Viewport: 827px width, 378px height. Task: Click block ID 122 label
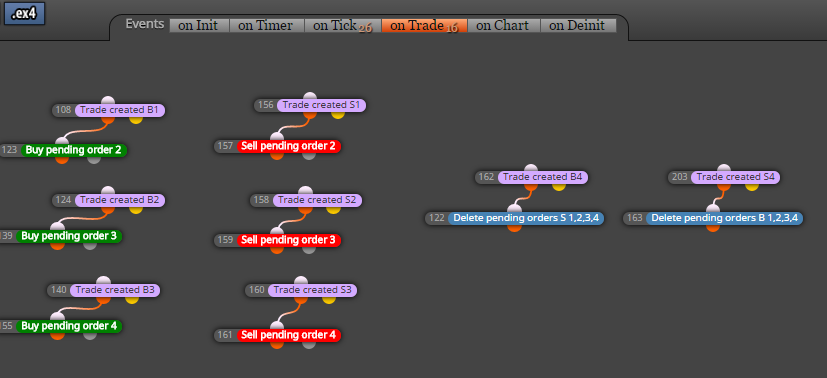pos(437,218)
